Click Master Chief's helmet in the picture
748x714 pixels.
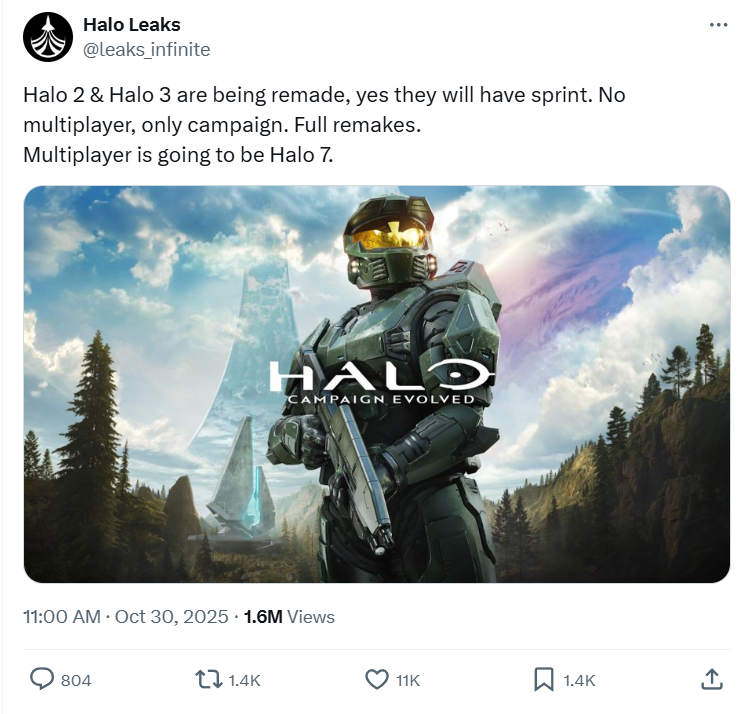click(x=390, y=238)
